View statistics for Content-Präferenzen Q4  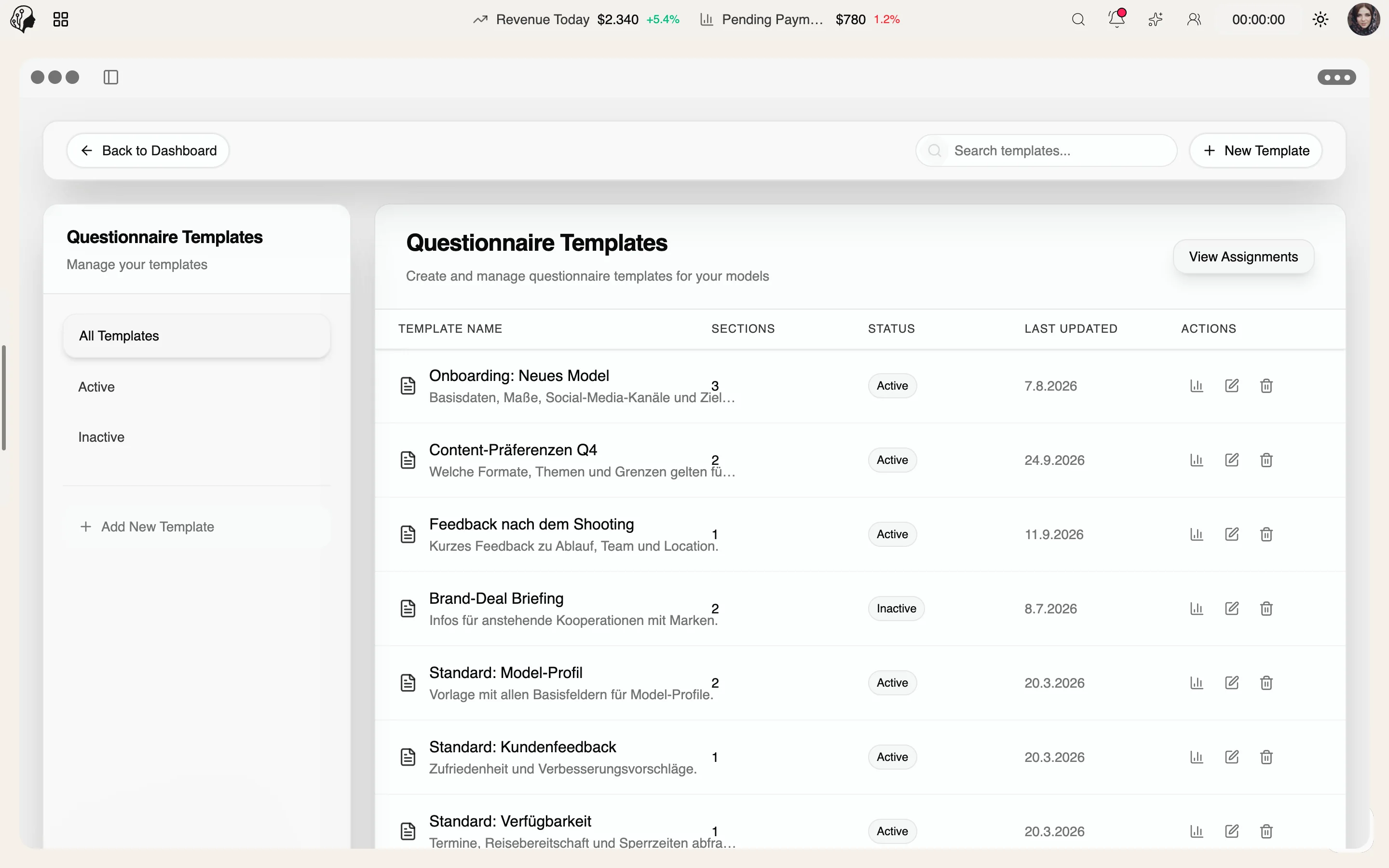pos(1197,460)
